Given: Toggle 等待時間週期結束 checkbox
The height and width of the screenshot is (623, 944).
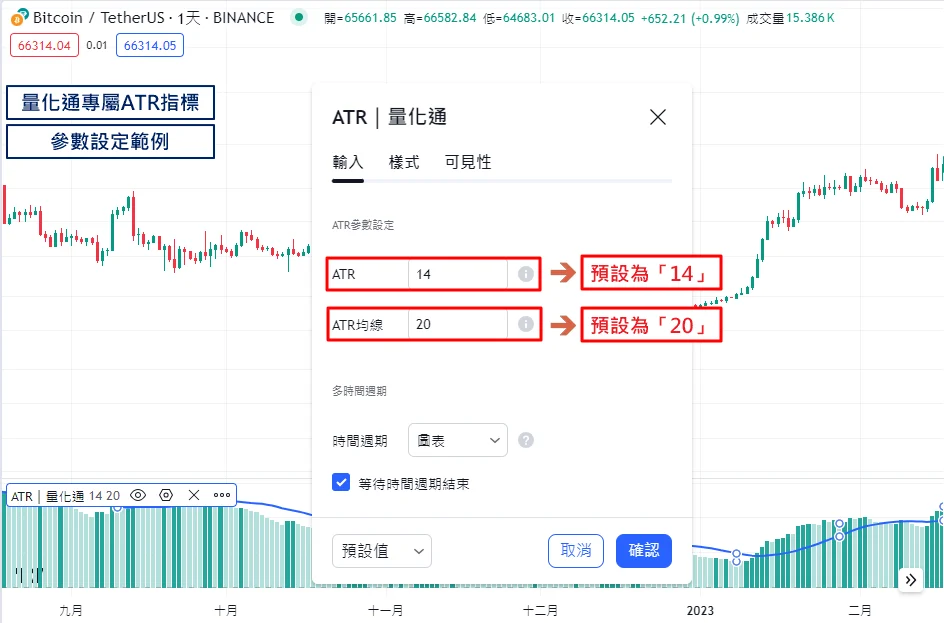Looking at the screenshot, I should (x=341, y=482).
